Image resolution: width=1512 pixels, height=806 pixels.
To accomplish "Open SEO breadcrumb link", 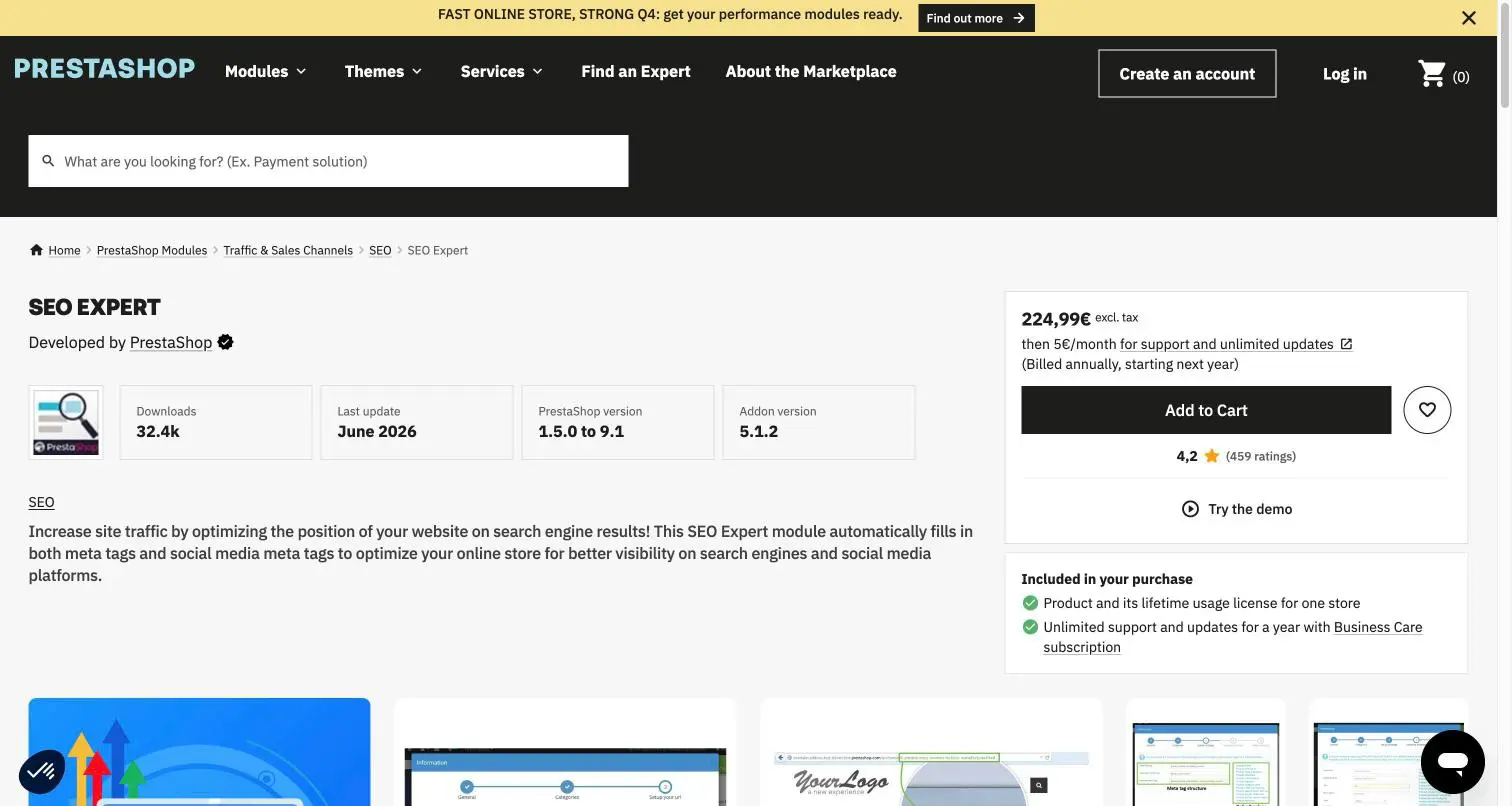I will 380,250.
